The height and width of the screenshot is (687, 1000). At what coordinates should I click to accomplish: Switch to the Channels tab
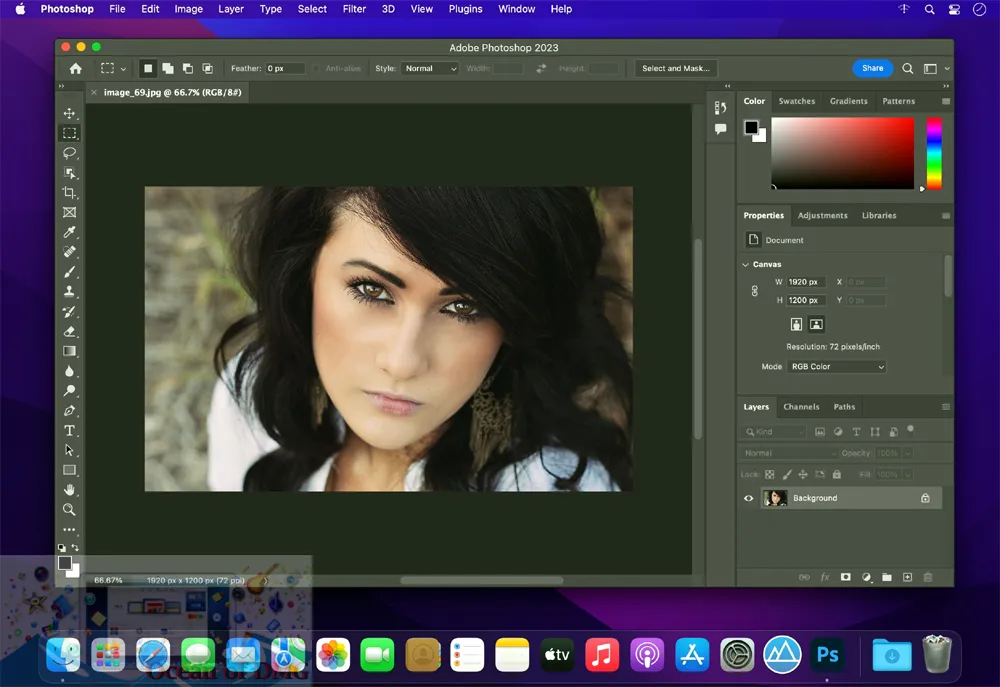[x=801, y=407]
